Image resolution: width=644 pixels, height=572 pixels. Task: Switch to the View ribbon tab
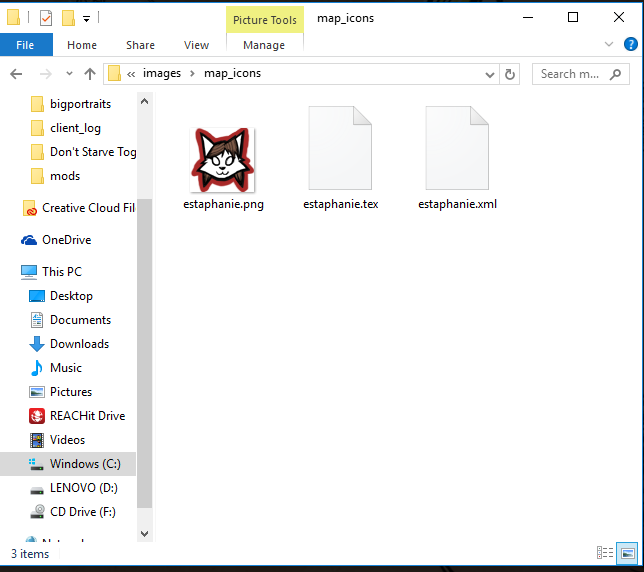(x=196, y=45)
